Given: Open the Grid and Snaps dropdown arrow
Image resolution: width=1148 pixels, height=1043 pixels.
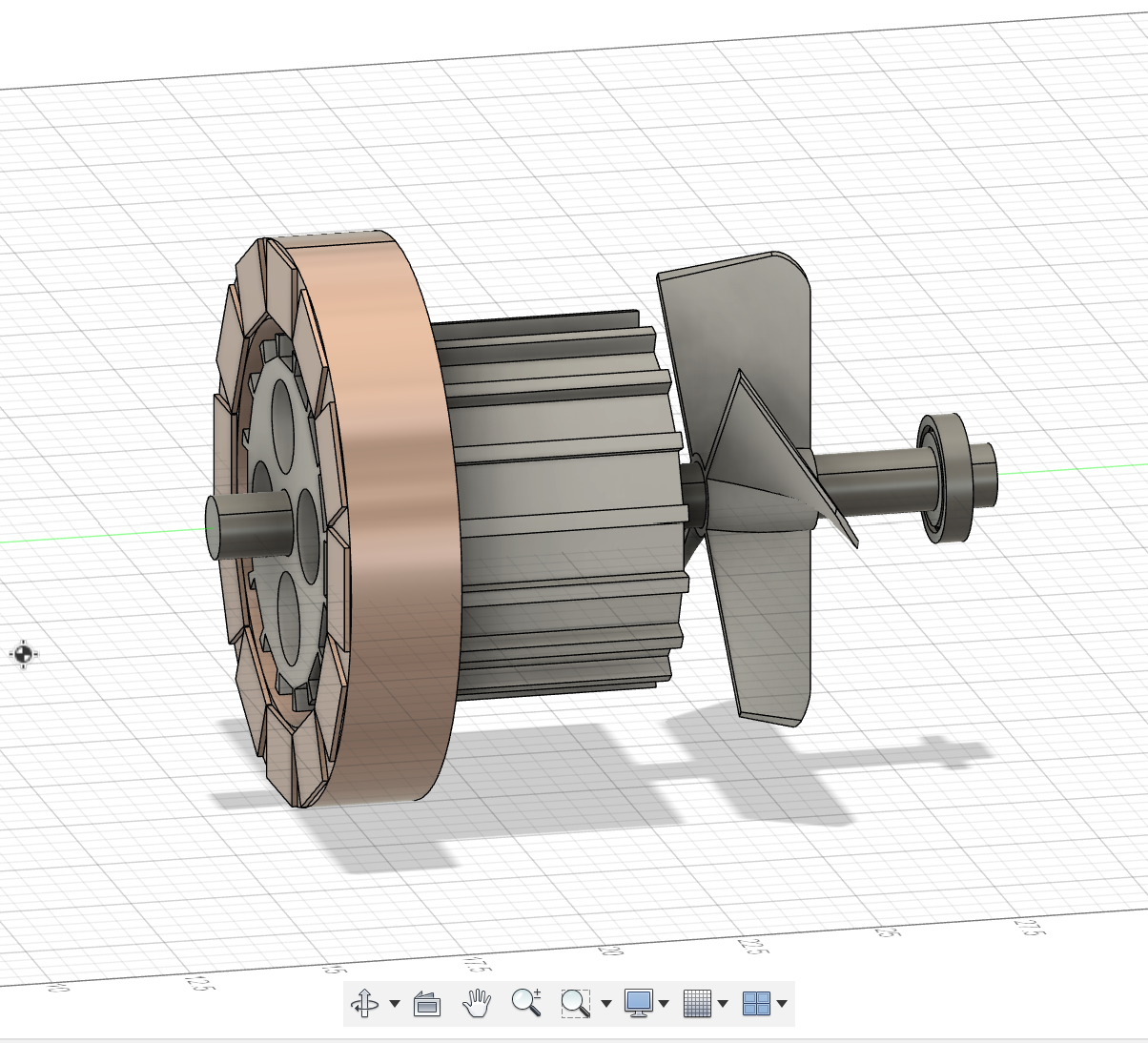Looking at the screenshot, I should pyautogui.click(x=721, y=1004).
